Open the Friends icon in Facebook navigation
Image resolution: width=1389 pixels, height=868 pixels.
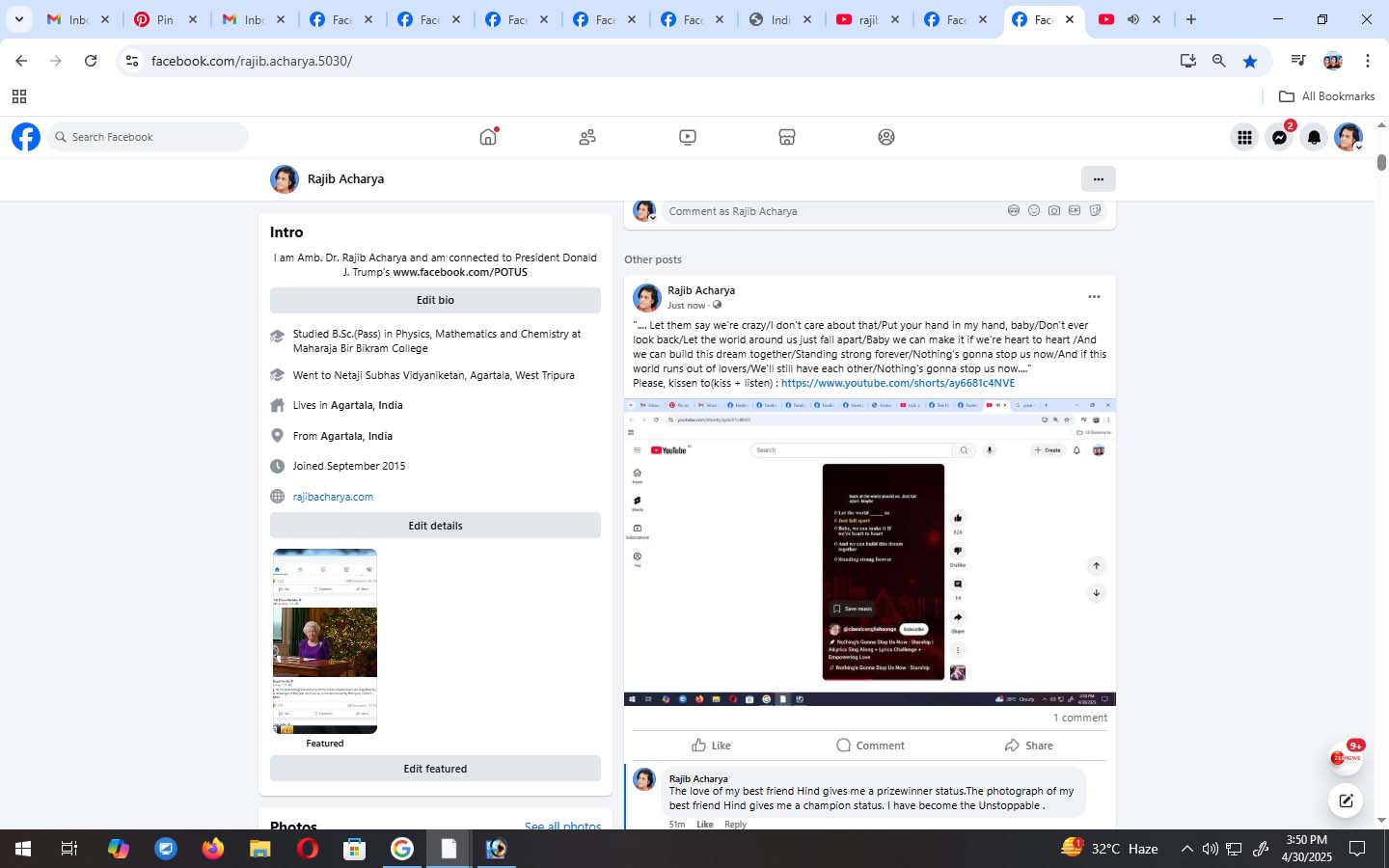point(587,137)
